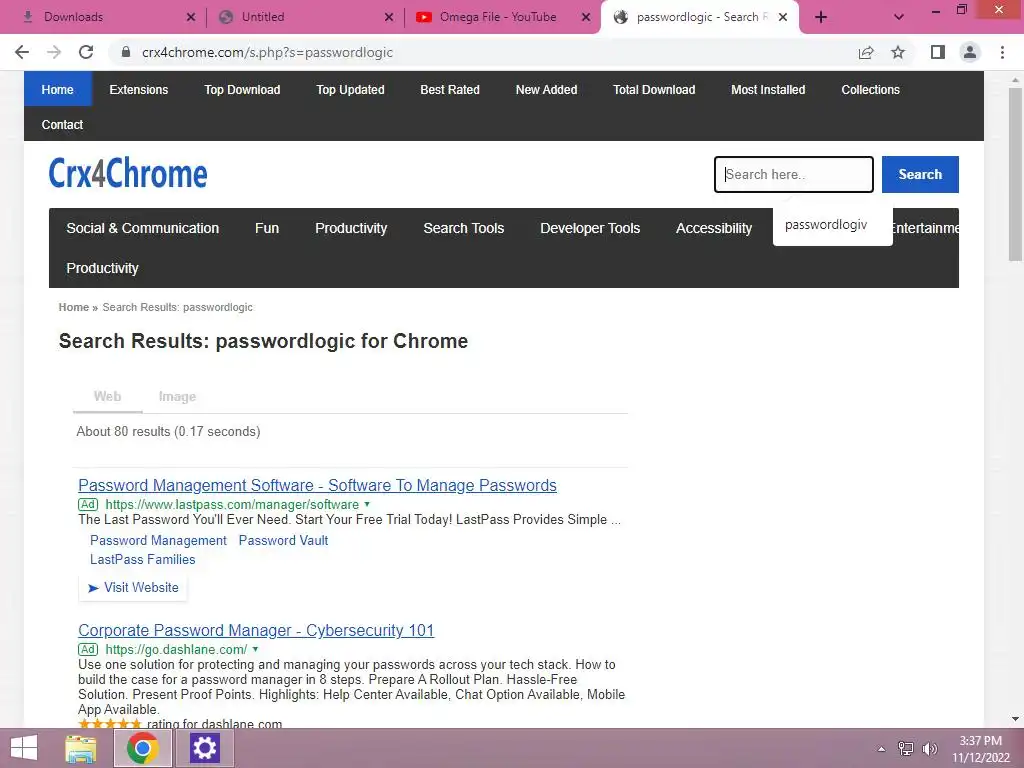Select the Image results tab
The width and height of the screenshot is (1024, 768).
pos(177,396)
